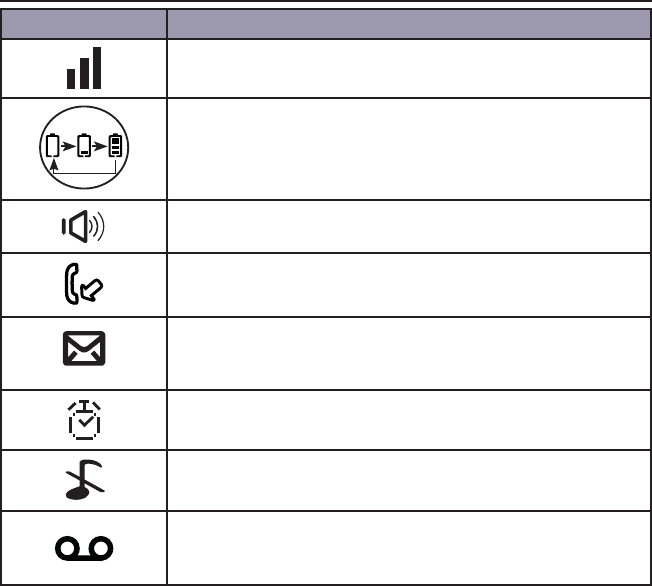Select the circular battery charging cycle icon
The width and height of the screenshot is (652, 586).
84,147
